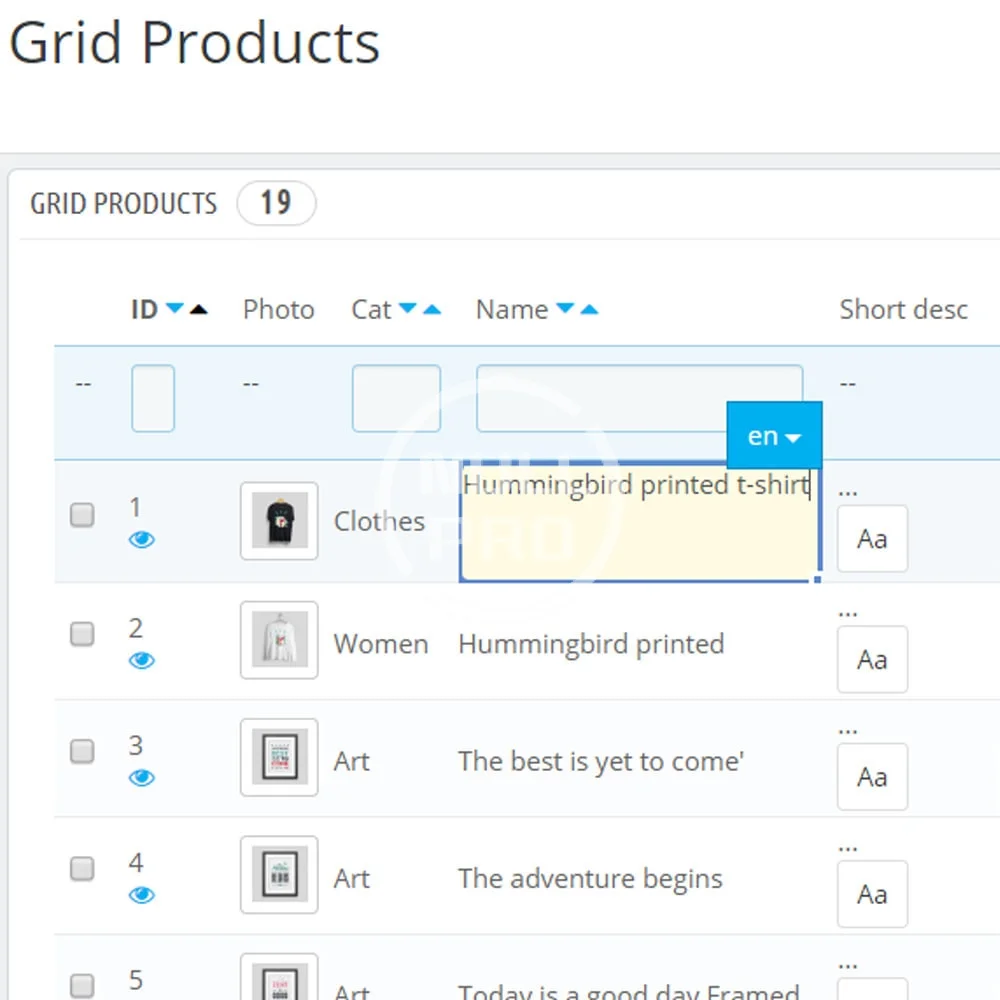Toggle the eye icon for product 3

click(142, 778)
